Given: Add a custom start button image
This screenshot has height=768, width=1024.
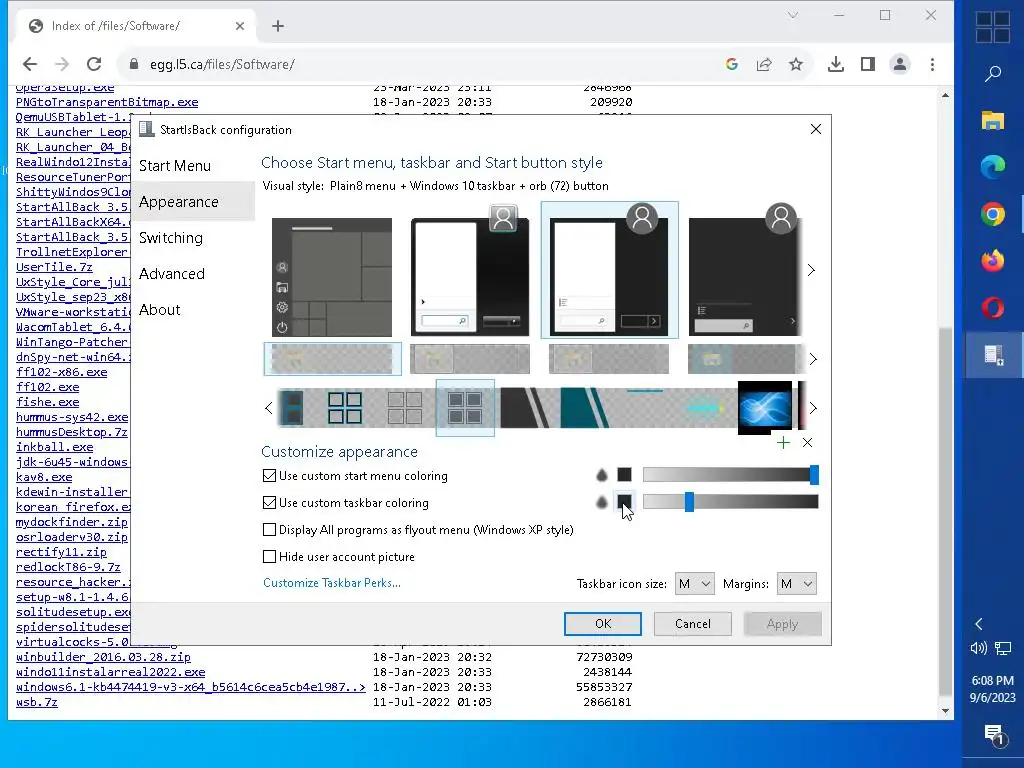Looking at the screenshot, I should (783, 443).
